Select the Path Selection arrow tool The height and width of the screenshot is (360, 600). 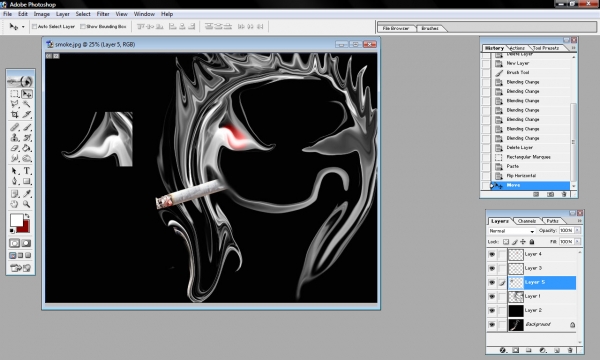[x=15, y=171]
